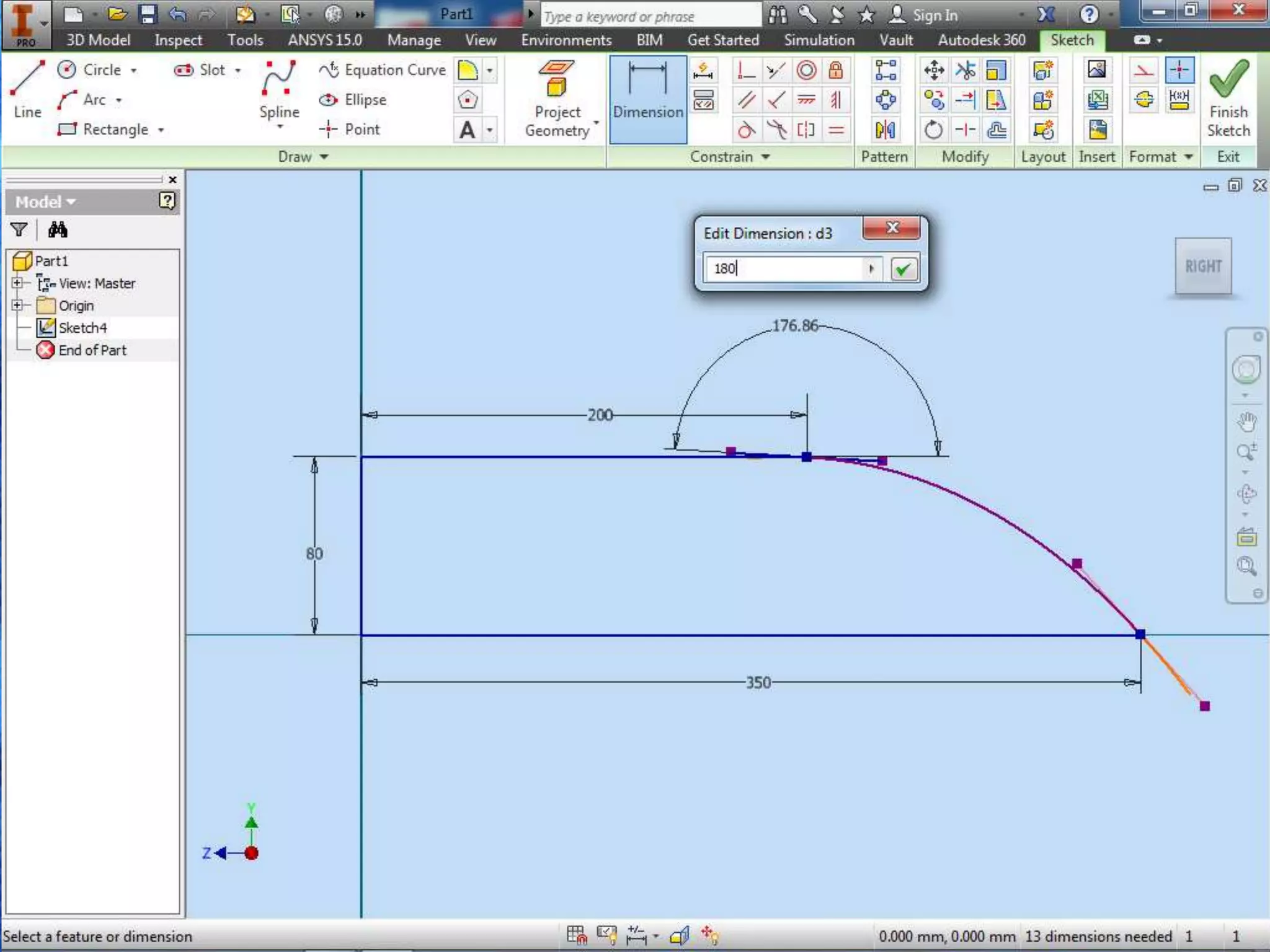Toggle the Centerline format option
This screenshot has width=1270, height=952.
pos(1144,100)
